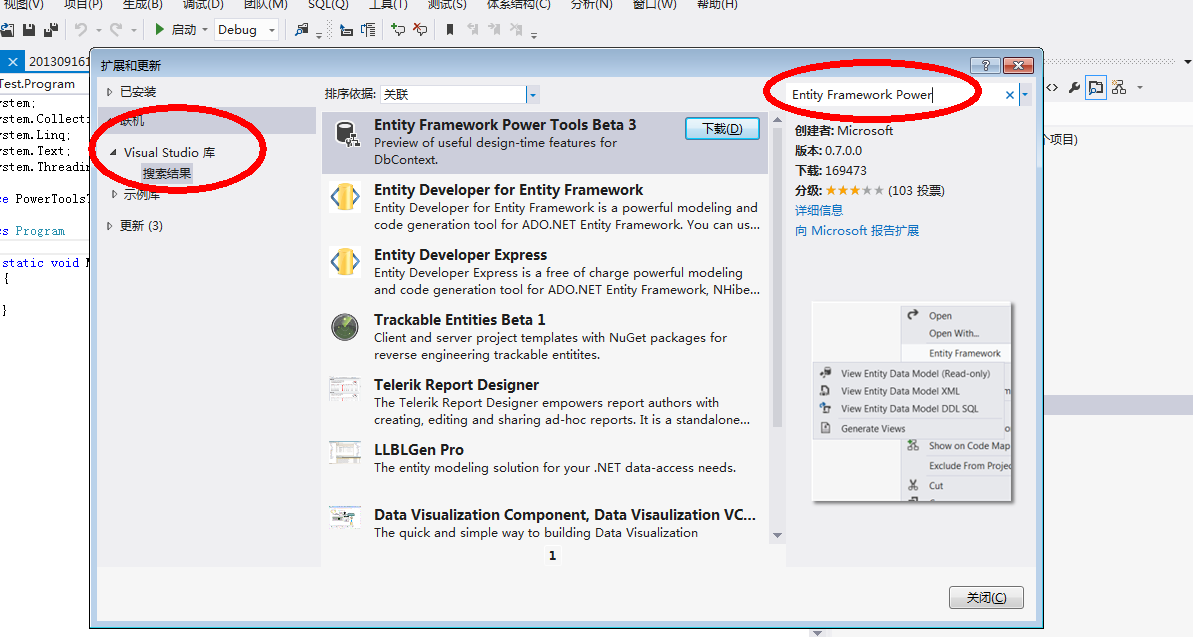Click the Data Visualization Component thumbnail
This screenshot has height=637, width=1193.
pyautogui.click(x=345, y=518)
